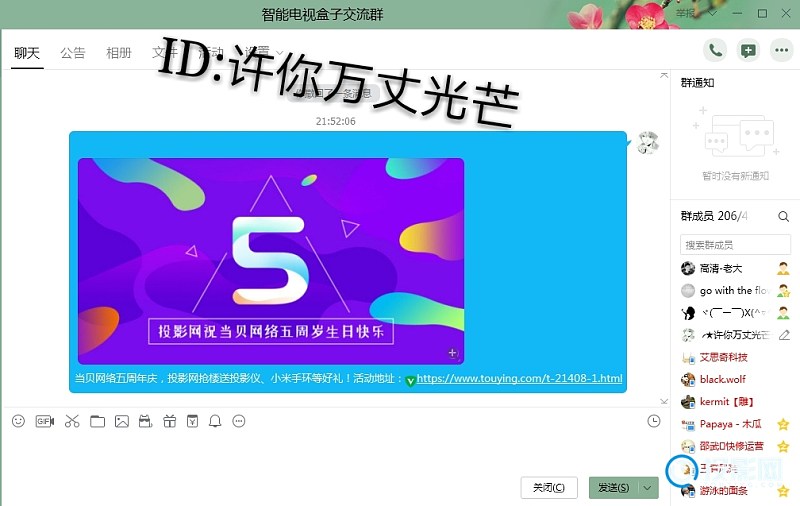The height and width of the screenshot is (506, 800).
Task: Click the group members search icon
Action: tap(783, 216)
